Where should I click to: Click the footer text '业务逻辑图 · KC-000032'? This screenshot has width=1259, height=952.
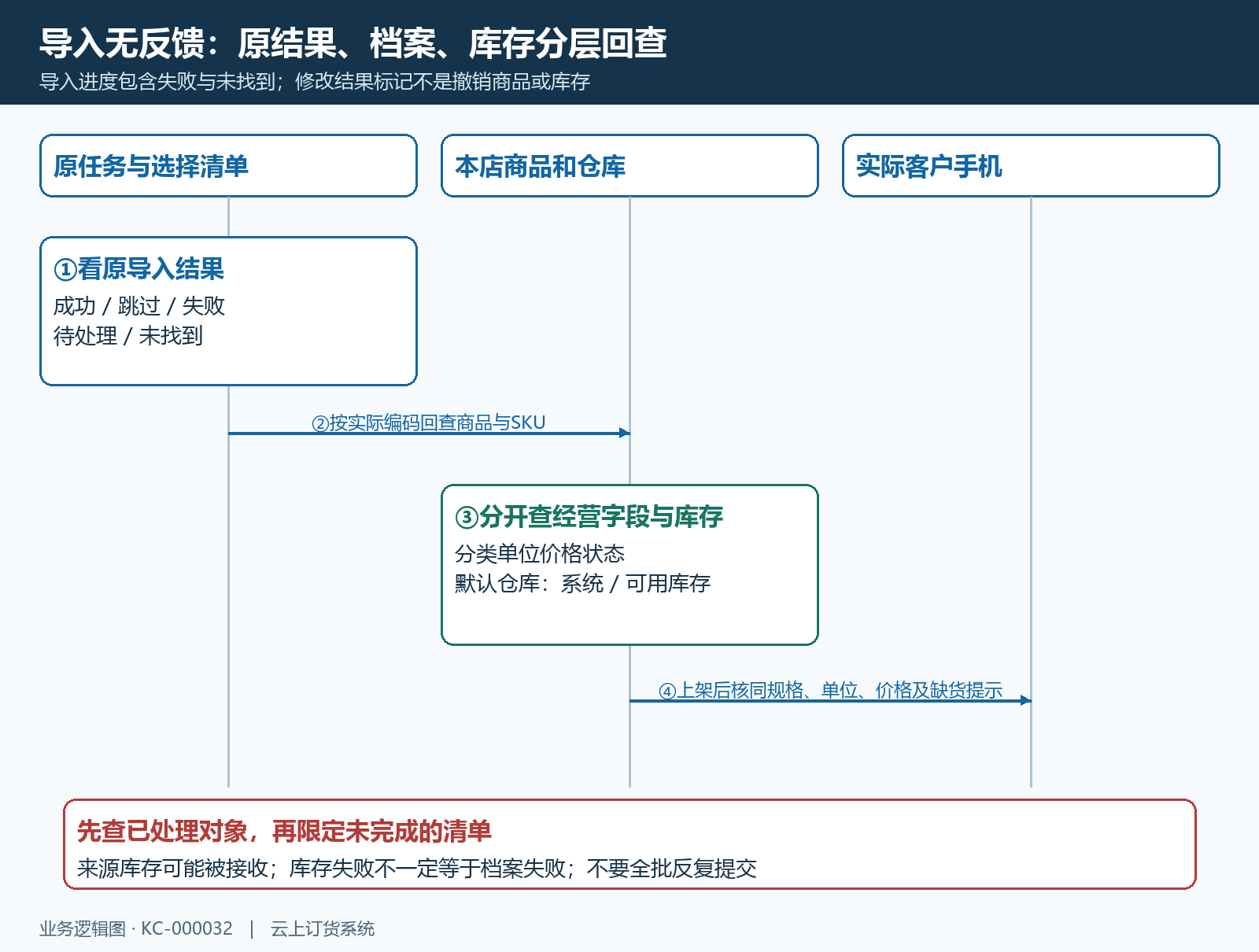(136, 928)
